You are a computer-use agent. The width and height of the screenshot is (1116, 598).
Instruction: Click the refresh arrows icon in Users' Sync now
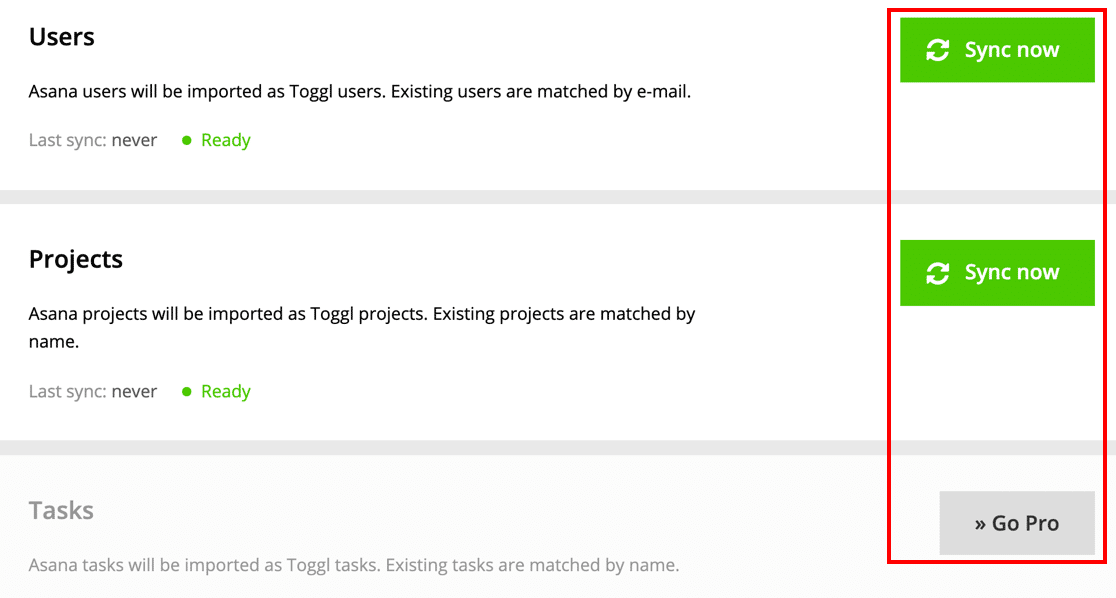(x=937, y=50)
